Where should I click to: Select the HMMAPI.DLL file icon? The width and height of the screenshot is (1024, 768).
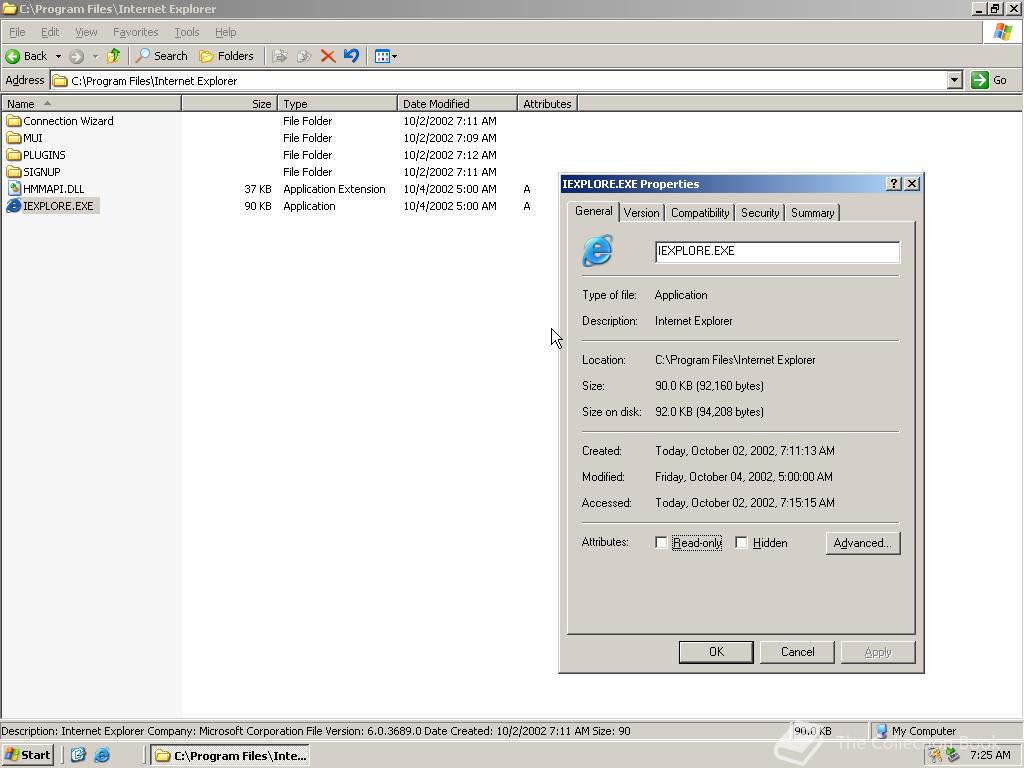click(14, 189)
